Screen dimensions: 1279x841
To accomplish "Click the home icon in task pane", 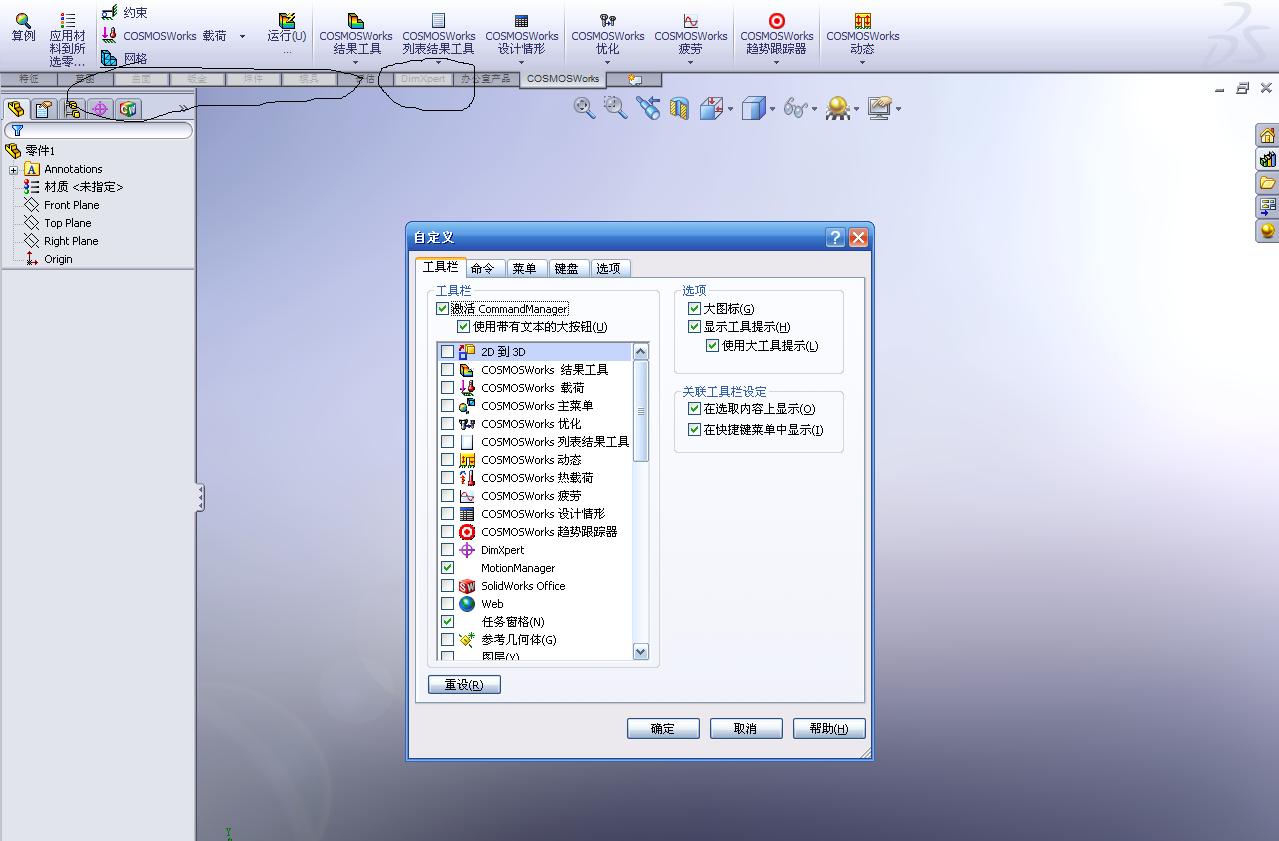I will click(1267, 135).
